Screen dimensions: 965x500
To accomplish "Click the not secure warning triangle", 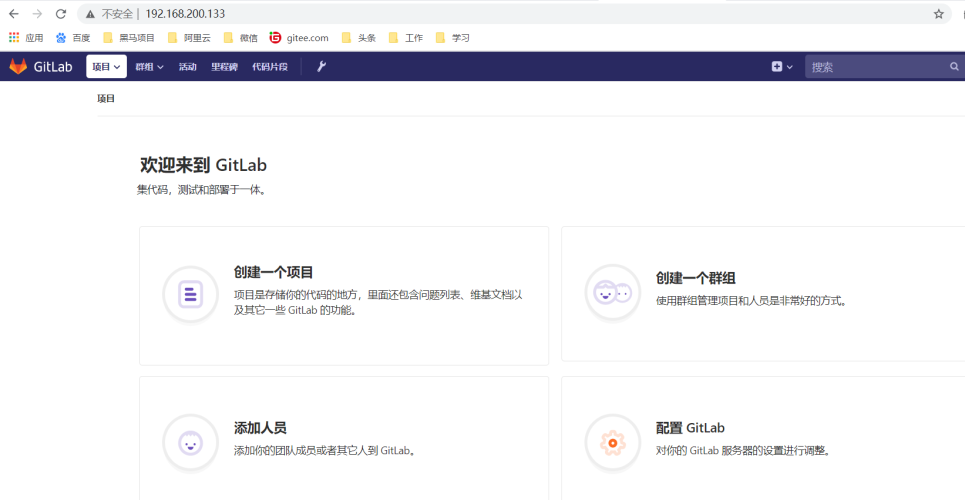I will tap(90, 14).
